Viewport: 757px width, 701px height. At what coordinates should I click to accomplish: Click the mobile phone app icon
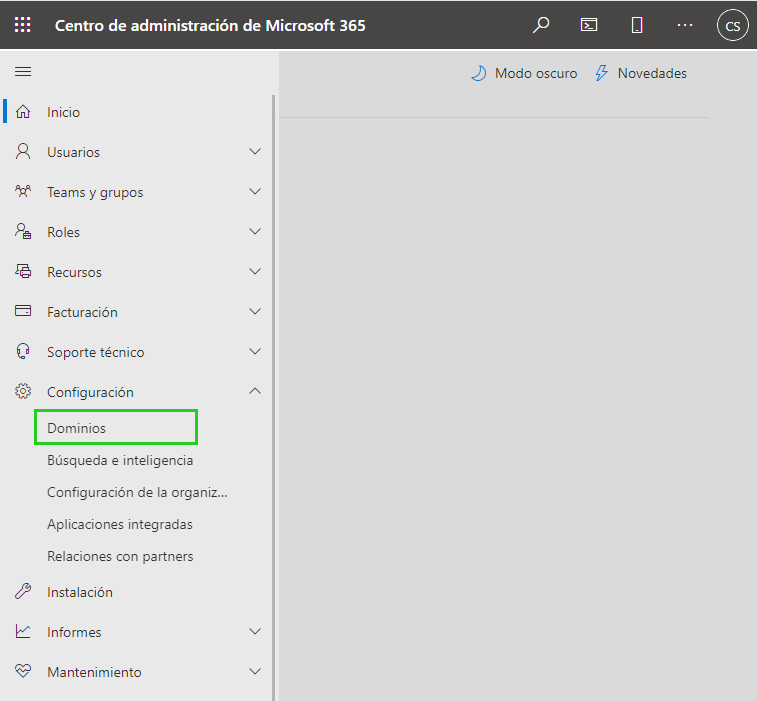coord(637,25)
